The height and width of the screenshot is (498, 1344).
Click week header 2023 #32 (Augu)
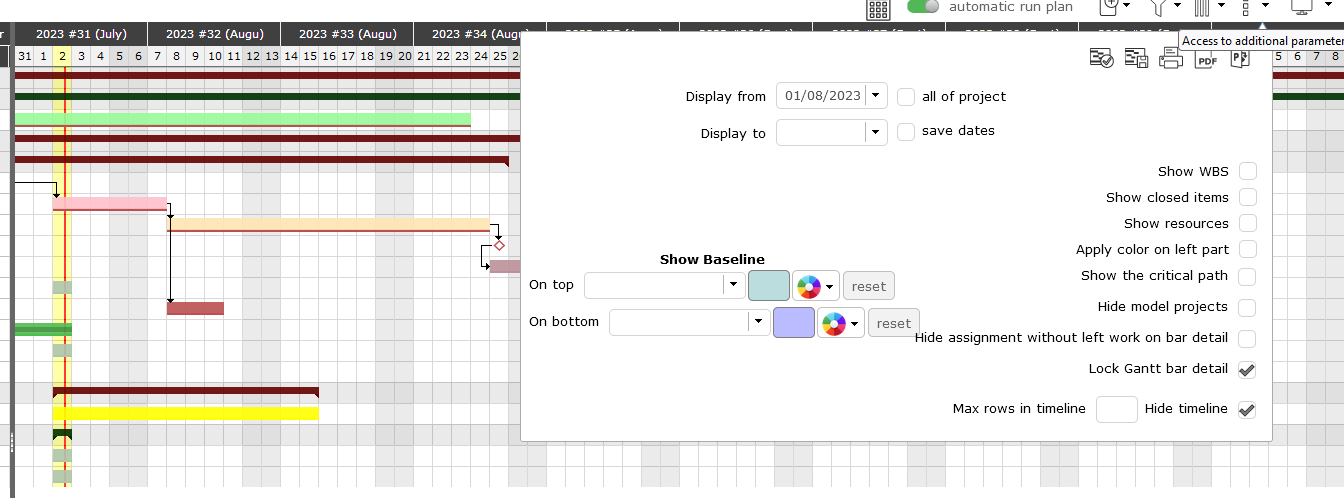214,34
